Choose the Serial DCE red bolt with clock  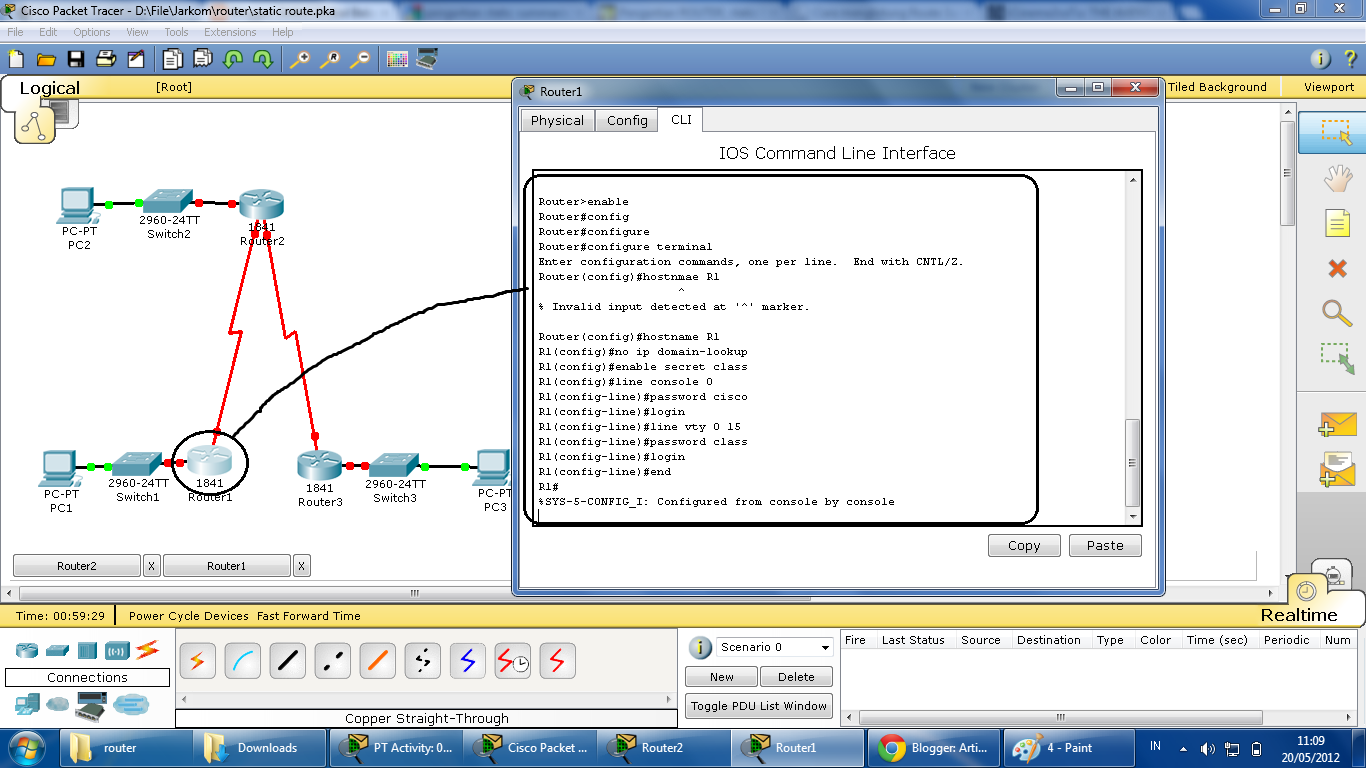(x=513, y=660)
